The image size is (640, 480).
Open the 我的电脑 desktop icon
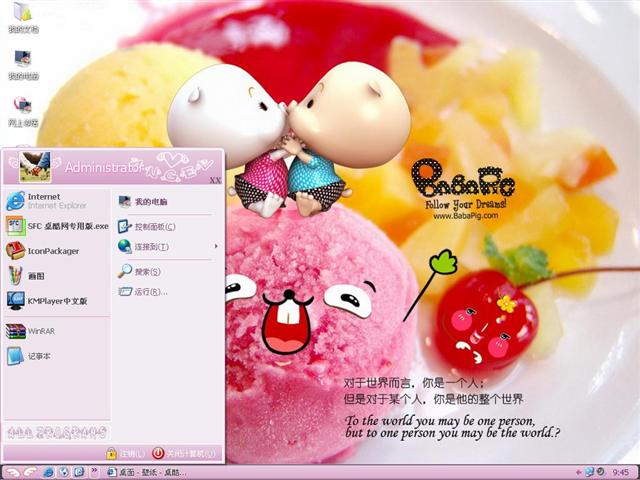pos(23,64)
